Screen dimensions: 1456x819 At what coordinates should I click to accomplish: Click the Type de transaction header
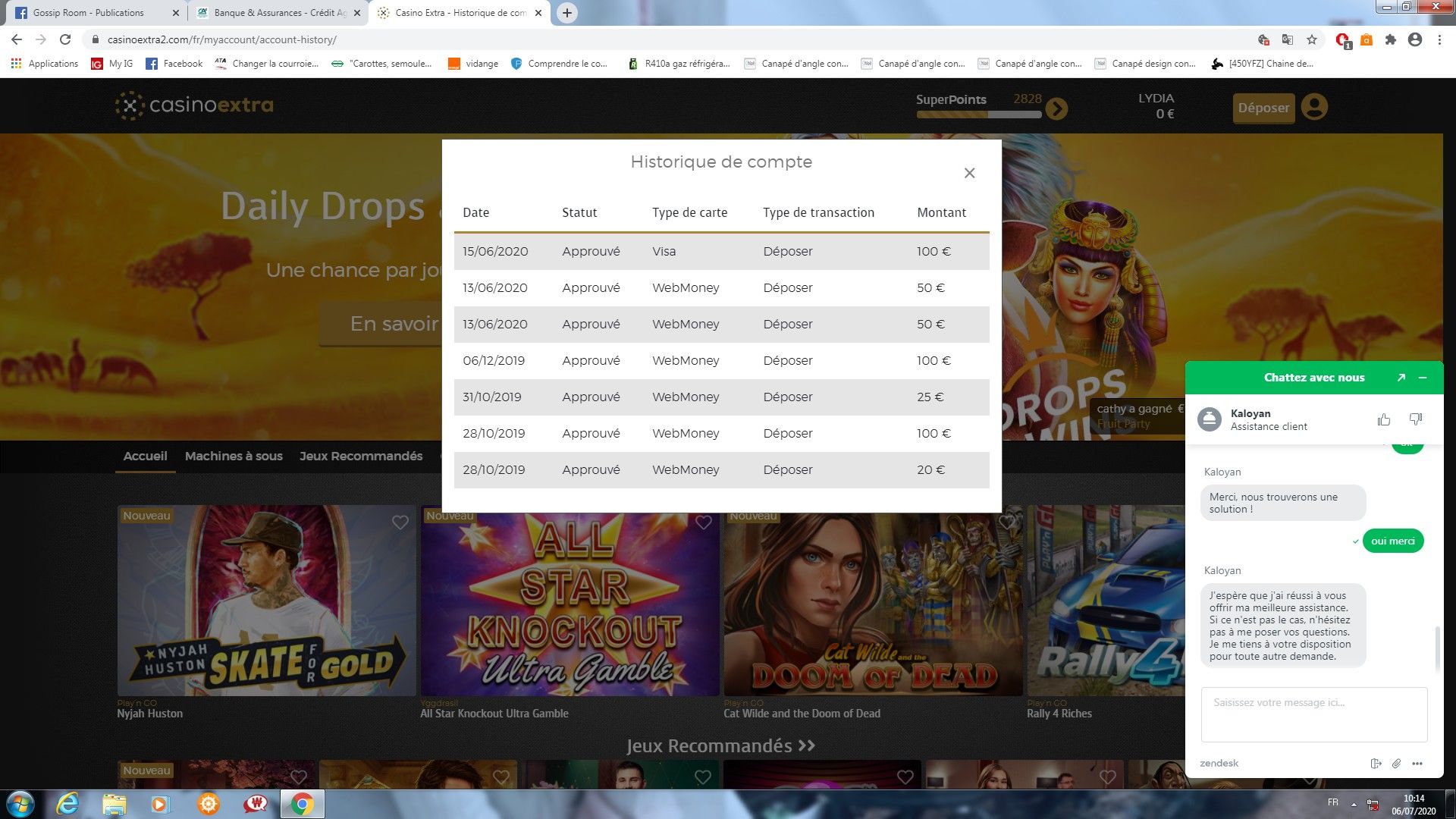click(x=818, y=212)
